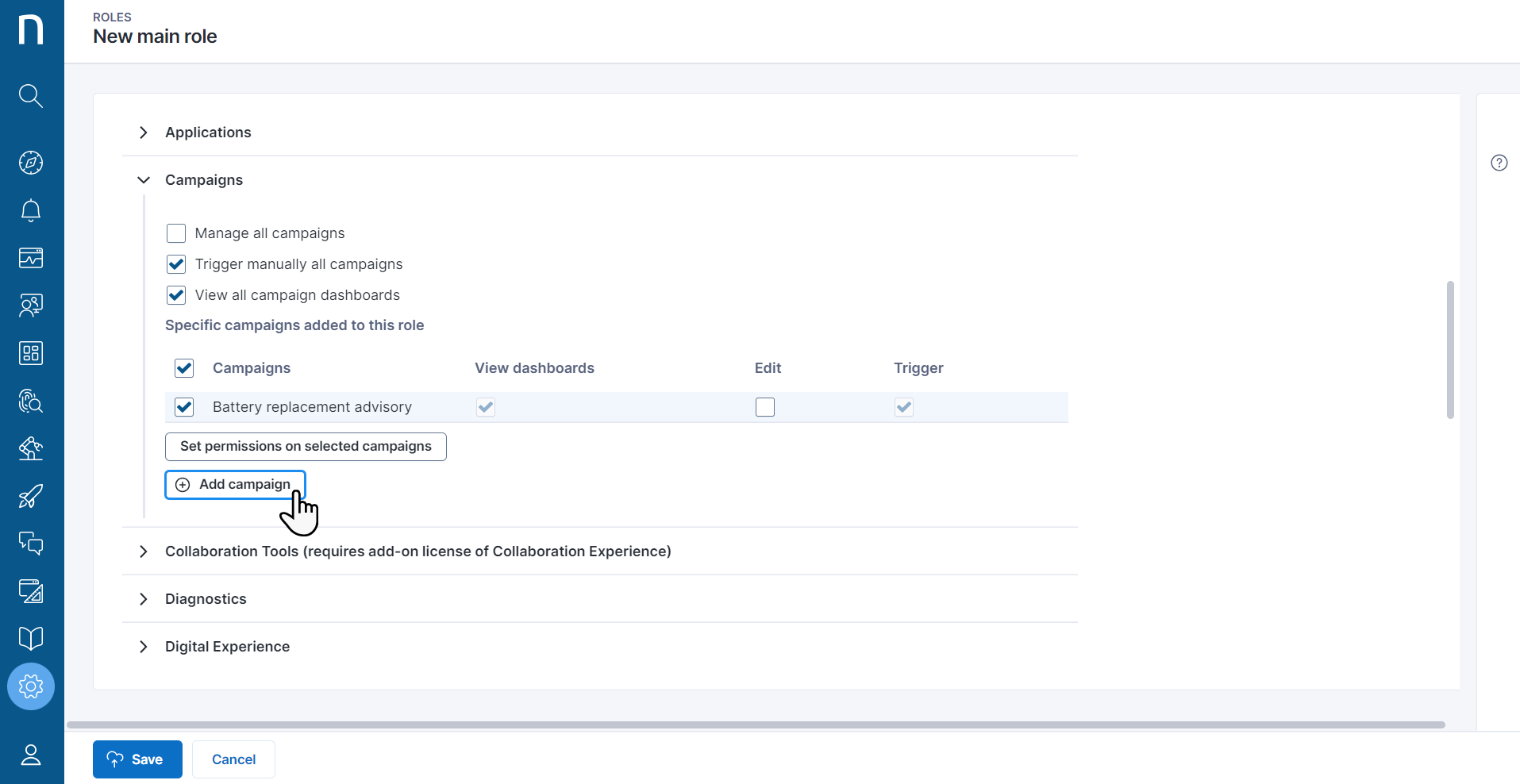Open the search panel in the sidebar
The height and width of the screenshot is (784, 1520).
pyautogui.click(x=30, y=95)
